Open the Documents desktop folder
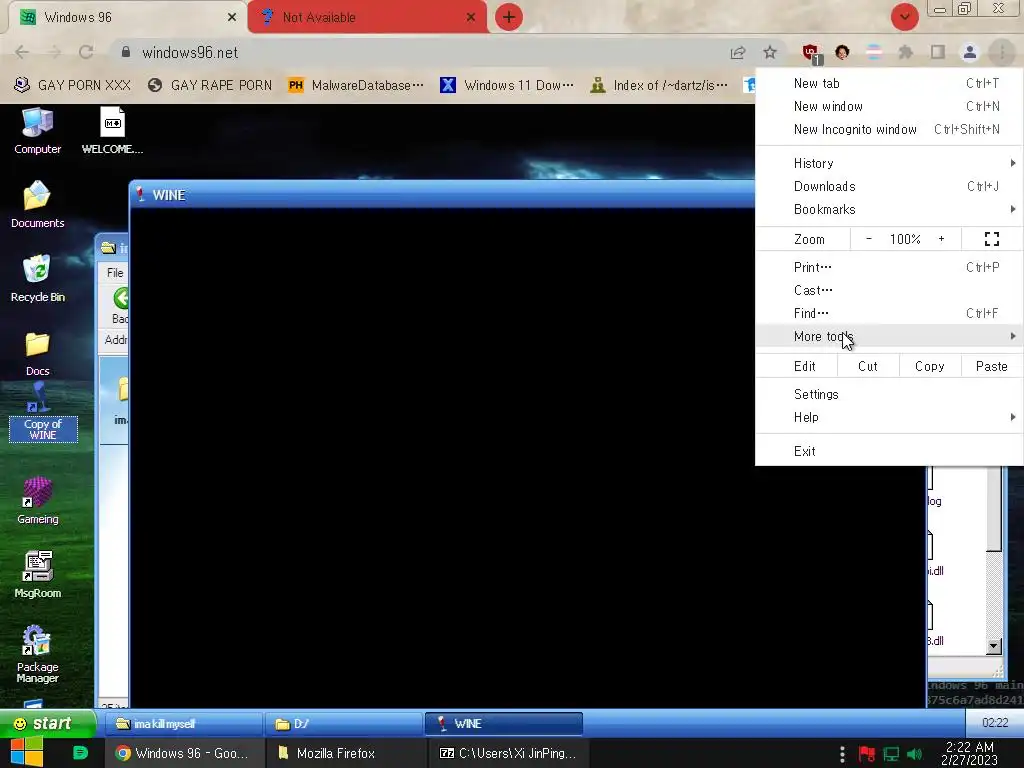This screenshot has width=1024, height=768. point(37,204)
